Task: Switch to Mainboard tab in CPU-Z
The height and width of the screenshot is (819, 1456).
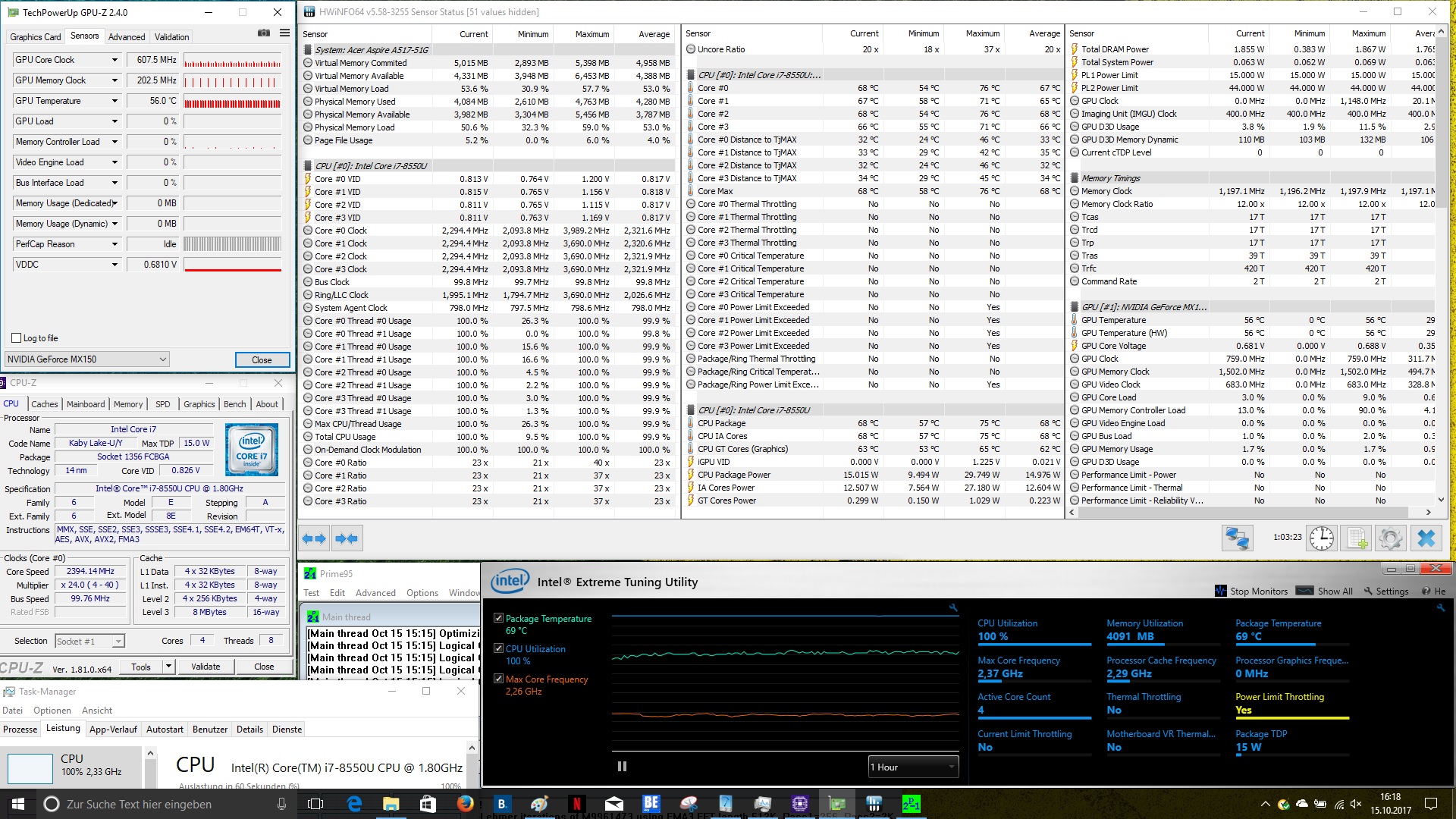Action: tap(86, 404)
